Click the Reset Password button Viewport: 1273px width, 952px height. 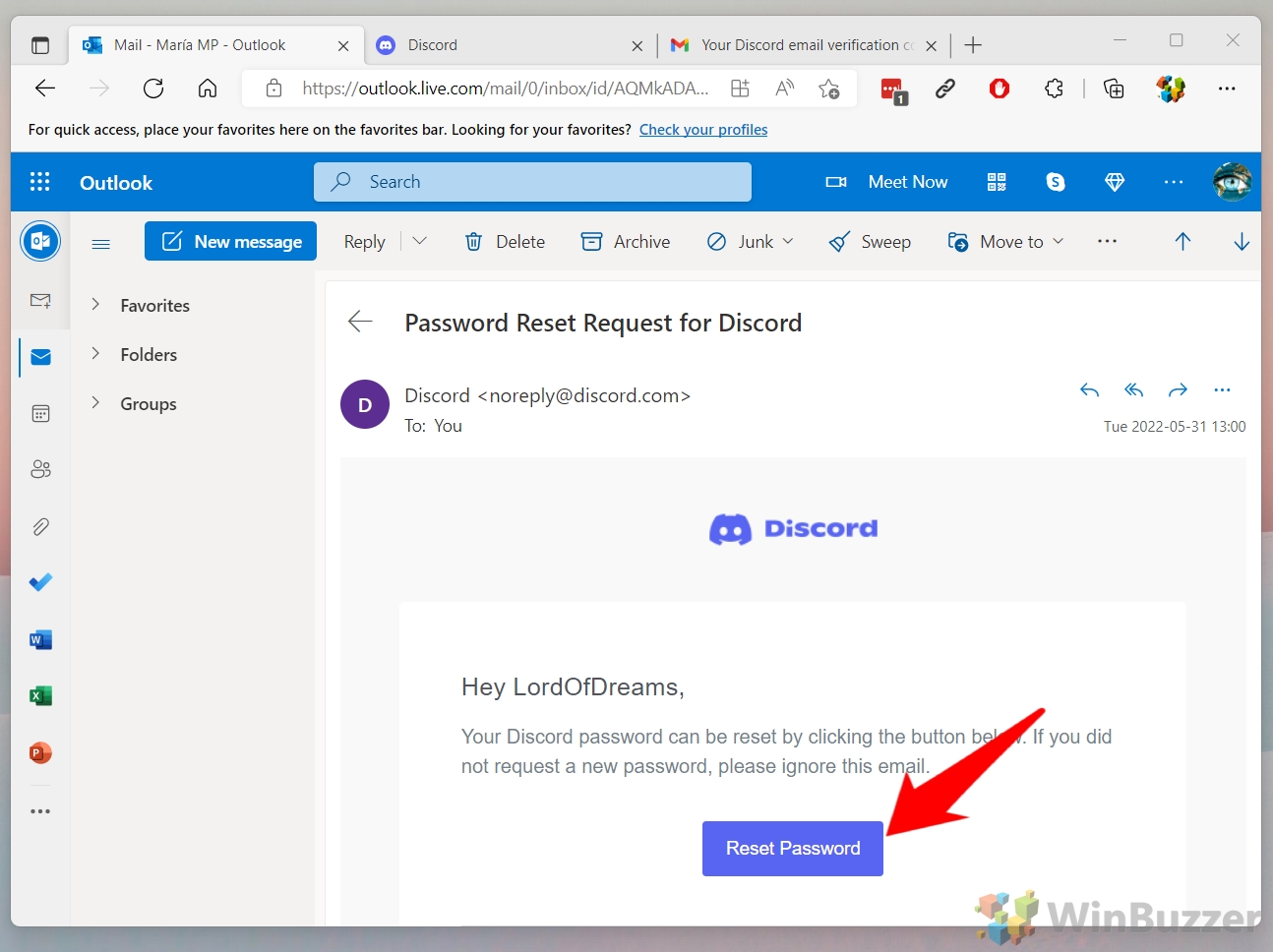(x=793, y=848)
